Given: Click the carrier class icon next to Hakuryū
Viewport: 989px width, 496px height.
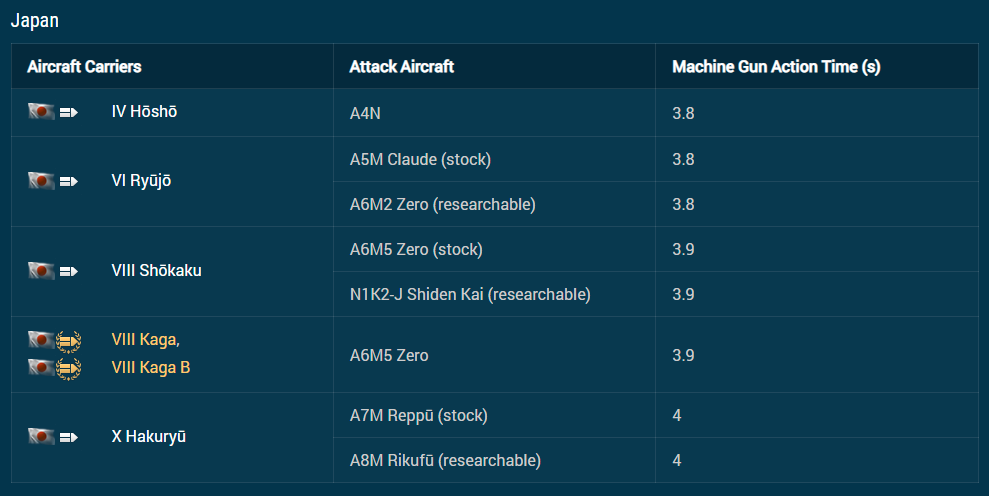Looking at the screenshot, I should [69, 437].
